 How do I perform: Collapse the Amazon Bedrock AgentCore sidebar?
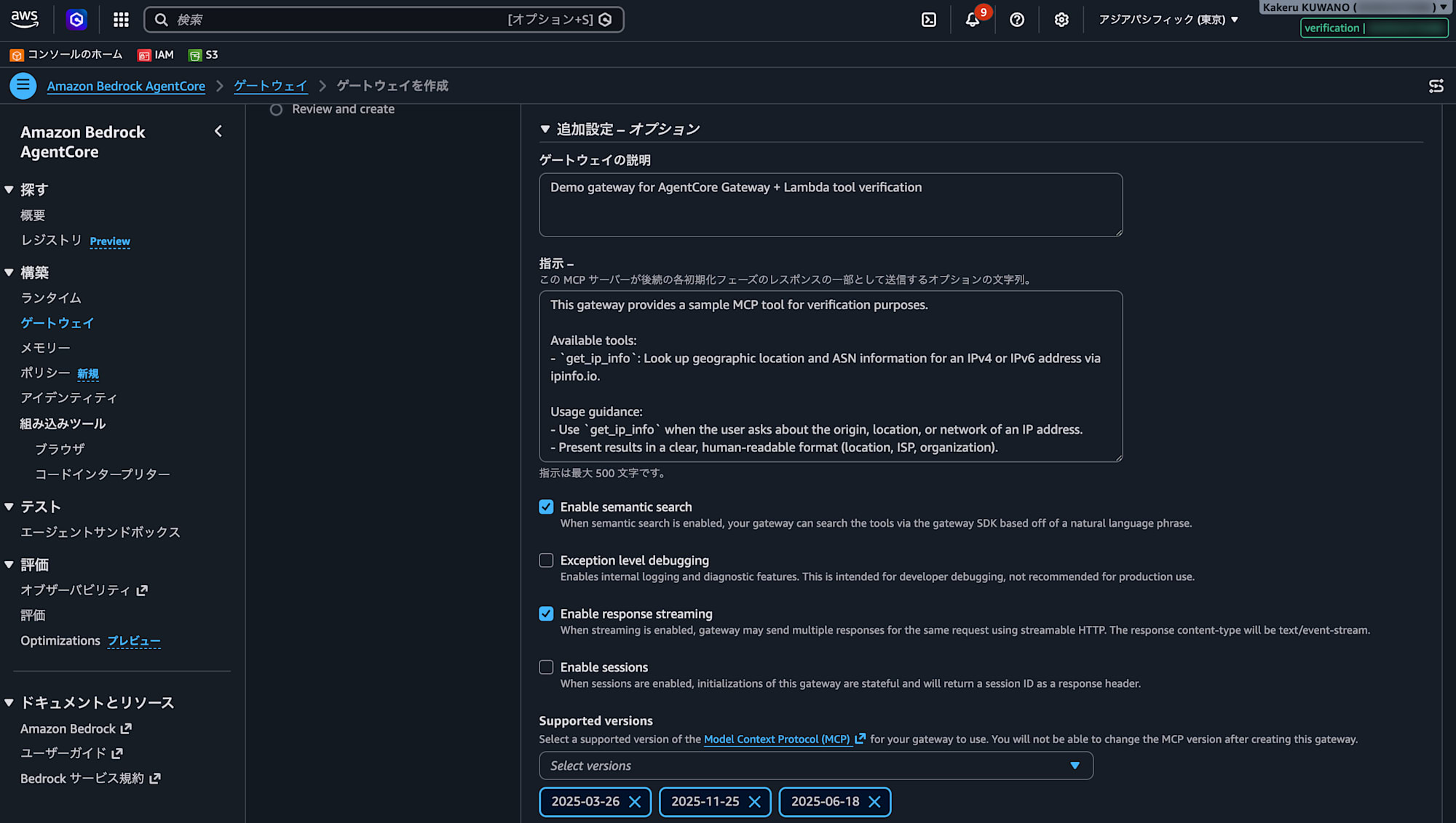pyautogui.click(x=218, y=132)
